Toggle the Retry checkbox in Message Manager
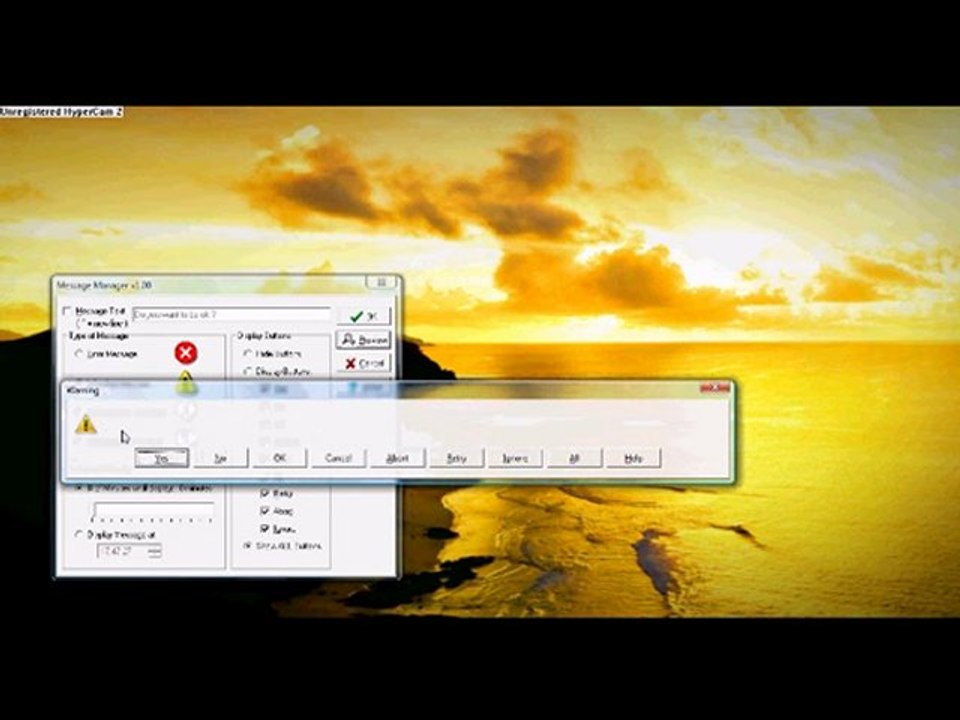Image resolution: width=960 pixels, height=720 pixels. 265,493
